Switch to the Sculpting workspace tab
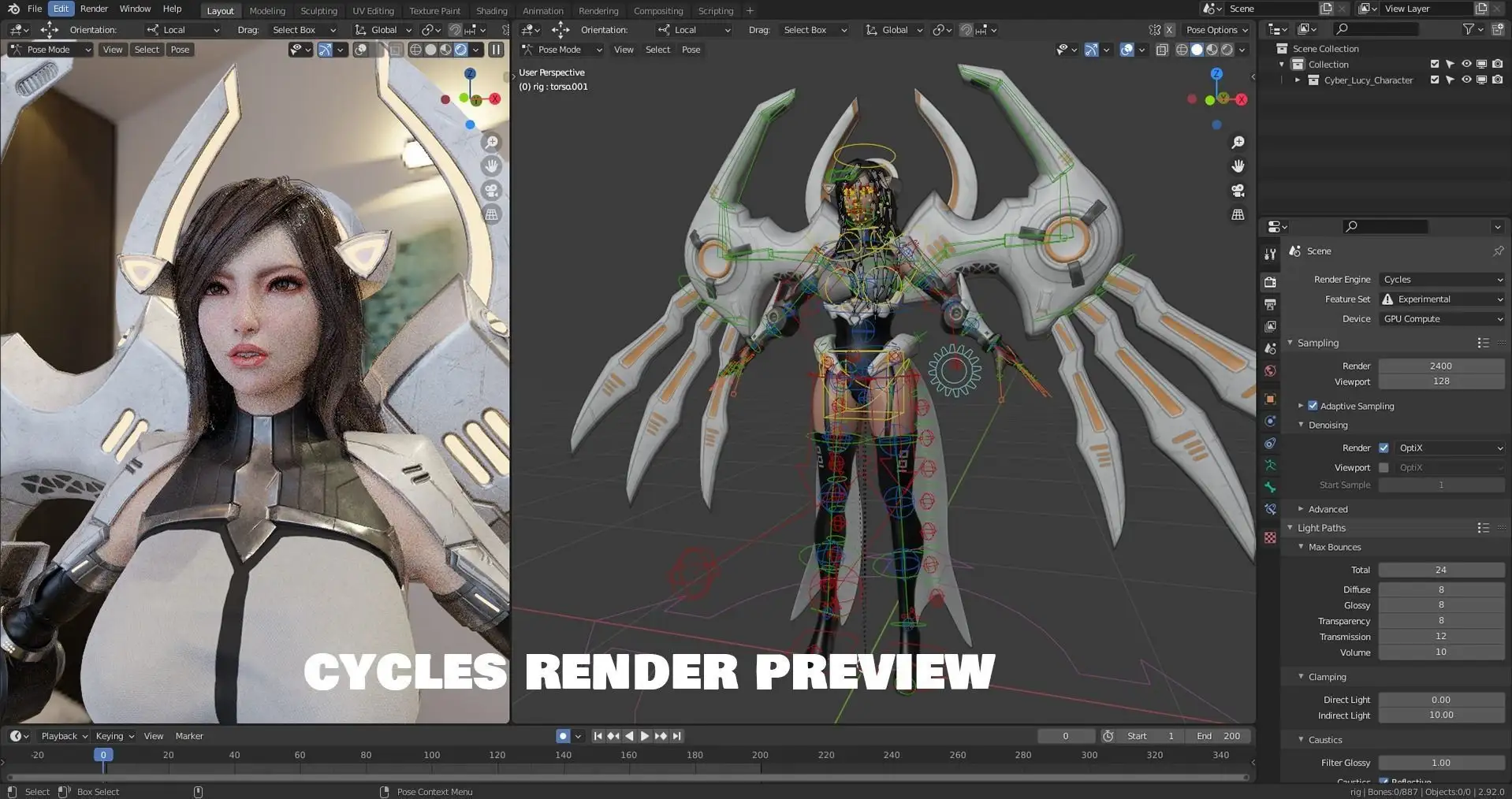Viewport: 1512px width, 799px height. click(x=318, y=11)
